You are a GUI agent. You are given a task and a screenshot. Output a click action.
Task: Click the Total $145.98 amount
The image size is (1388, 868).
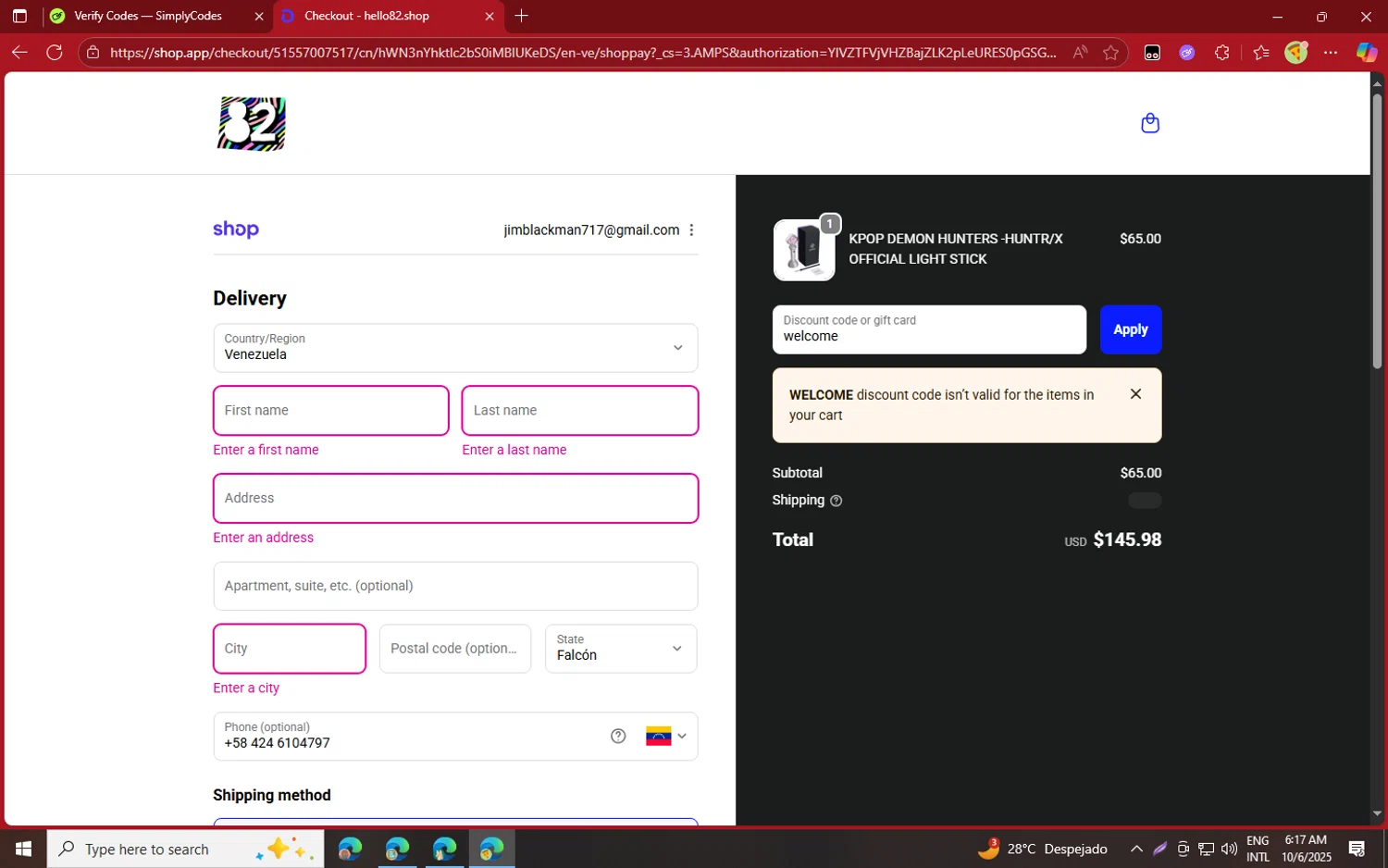[1127, 539]
